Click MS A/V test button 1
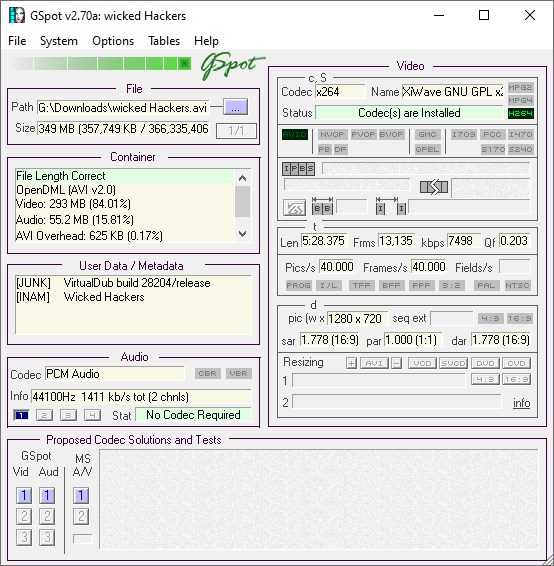 coord(81,496)
